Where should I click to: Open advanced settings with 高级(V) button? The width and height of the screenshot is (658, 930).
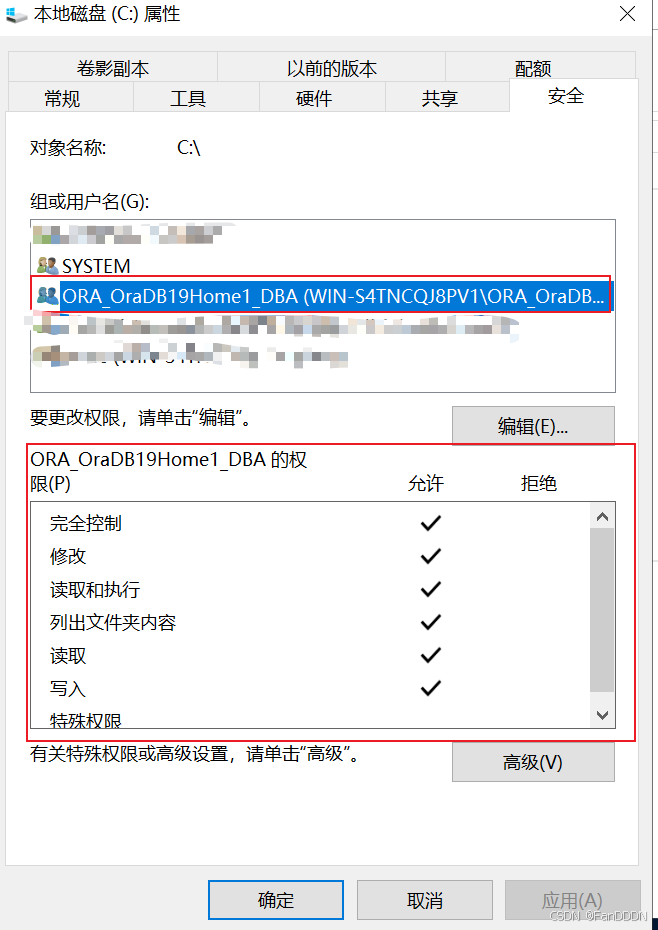(533, 762)
